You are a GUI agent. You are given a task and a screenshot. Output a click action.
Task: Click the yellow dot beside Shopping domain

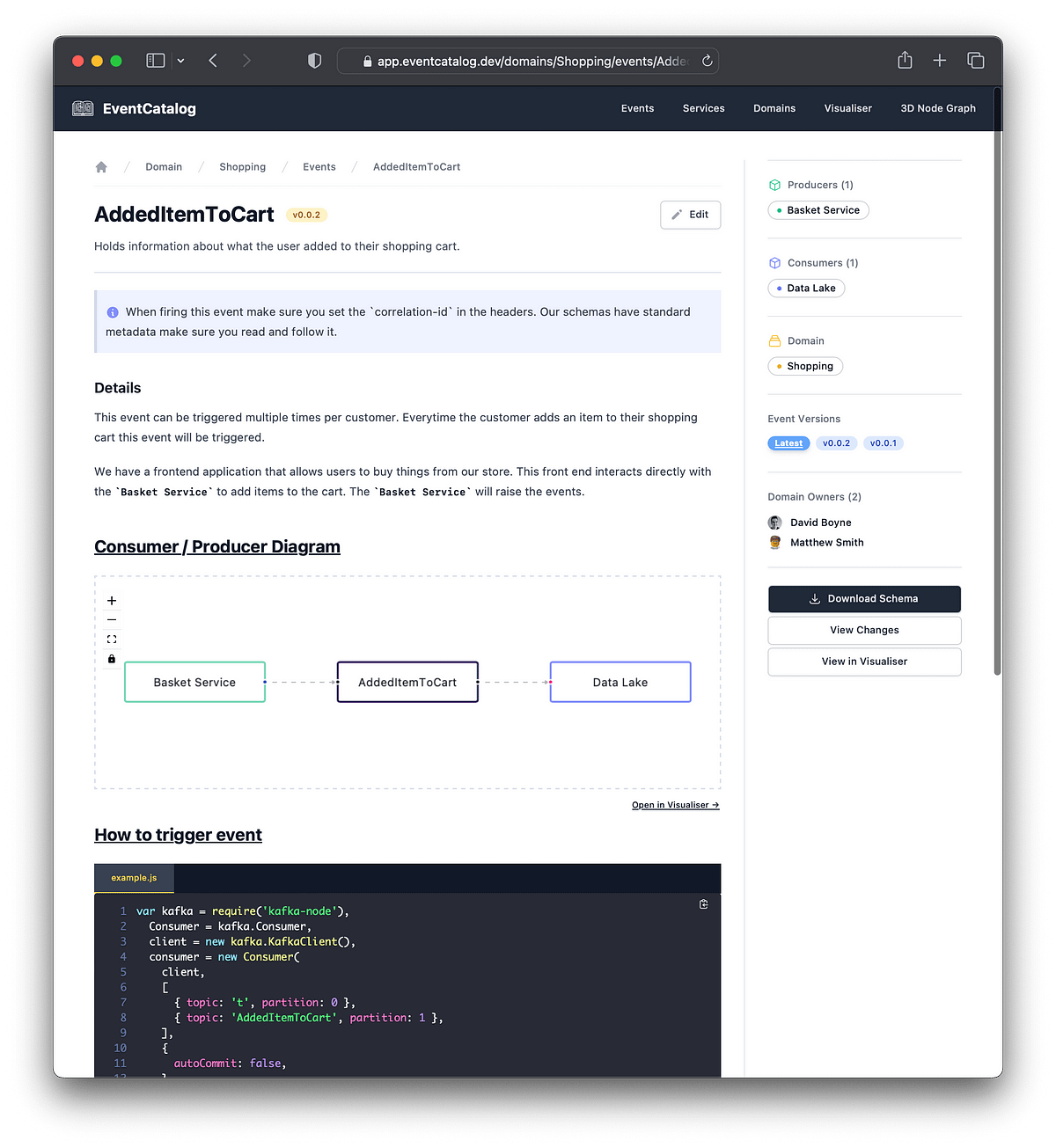779,366
